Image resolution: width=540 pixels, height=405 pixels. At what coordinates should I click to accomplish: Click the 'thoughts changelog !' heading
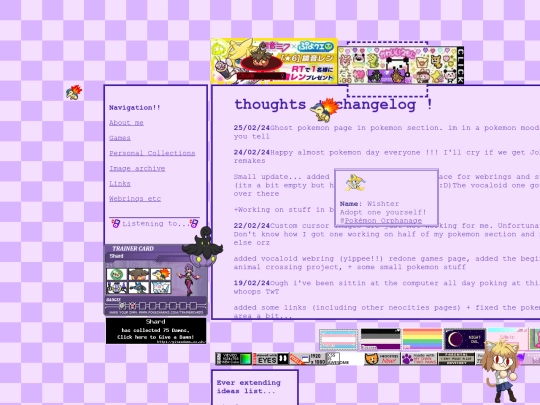click(x=333, y=104)
